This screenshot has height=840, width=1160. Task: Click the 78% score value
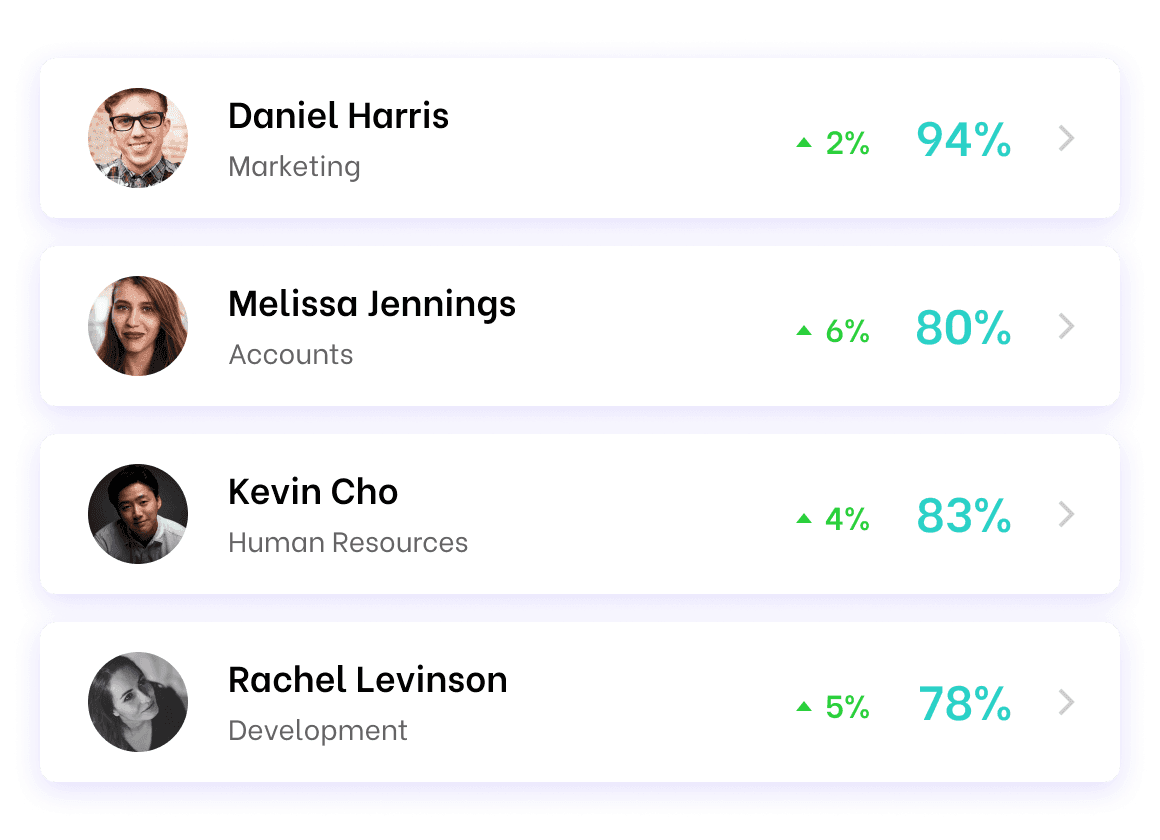(x=964, y=704)
